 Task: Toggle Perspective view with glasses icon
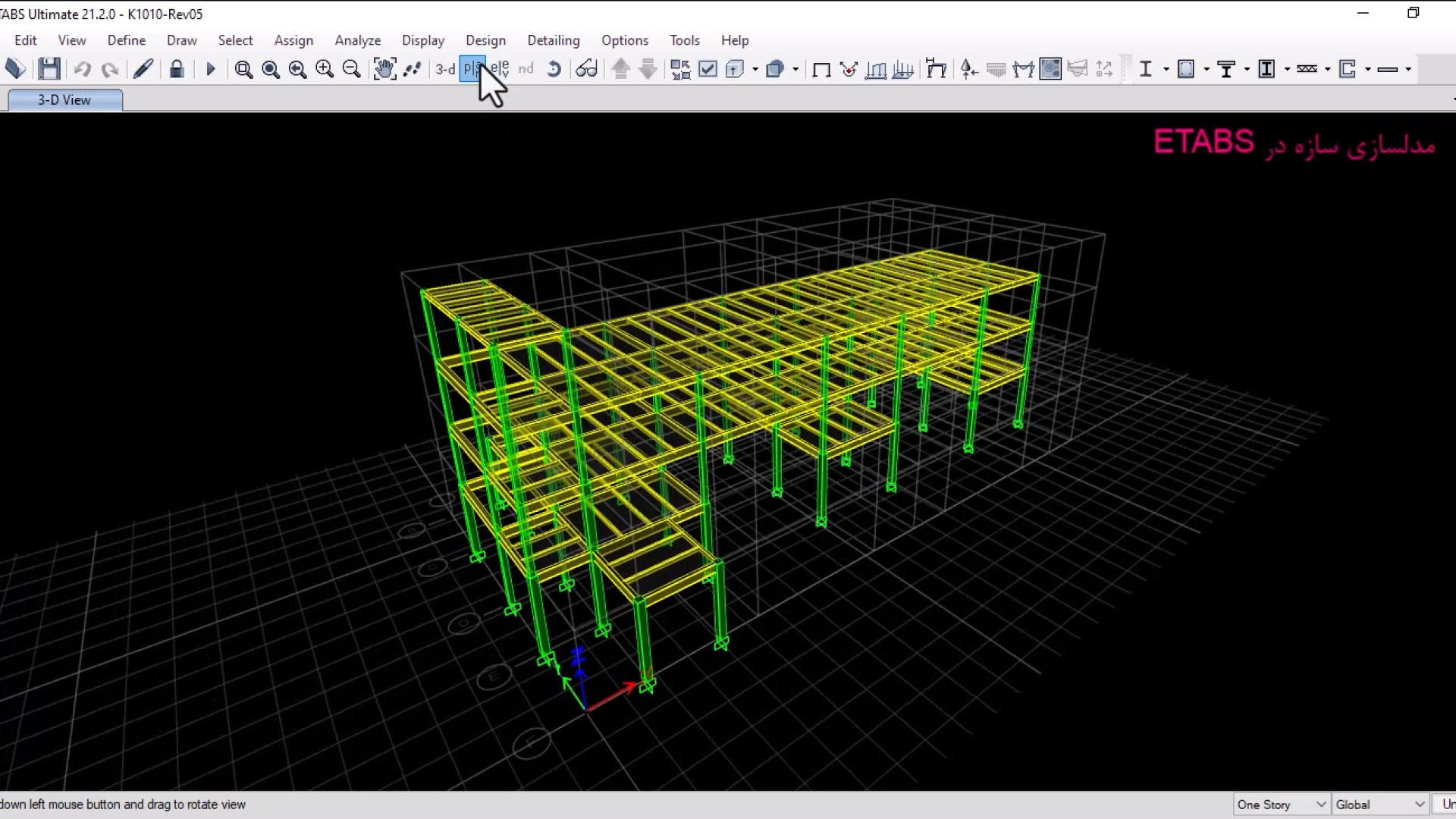click(586, 70)
